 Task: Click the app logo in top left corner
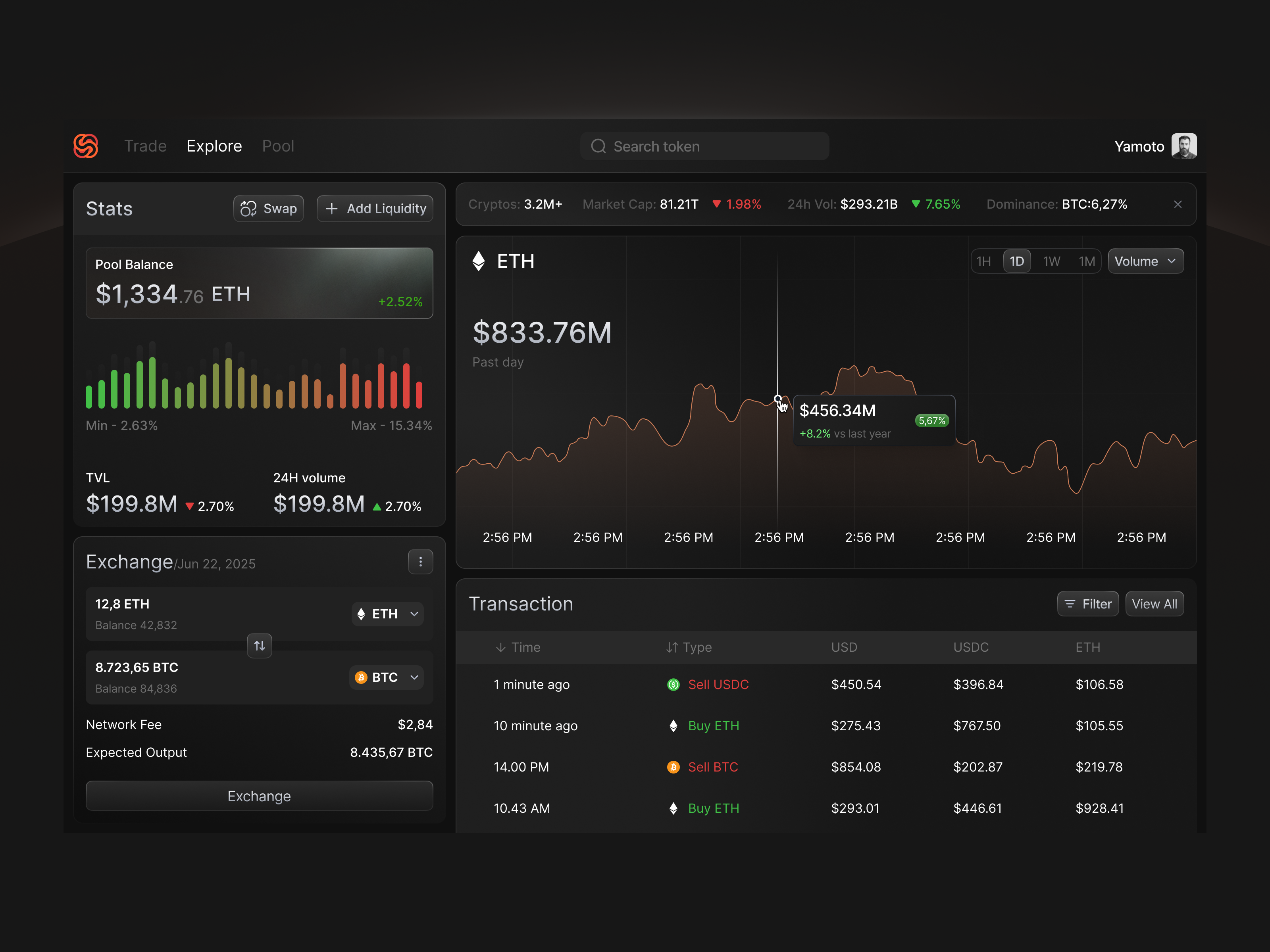click(x=85, y=146)
